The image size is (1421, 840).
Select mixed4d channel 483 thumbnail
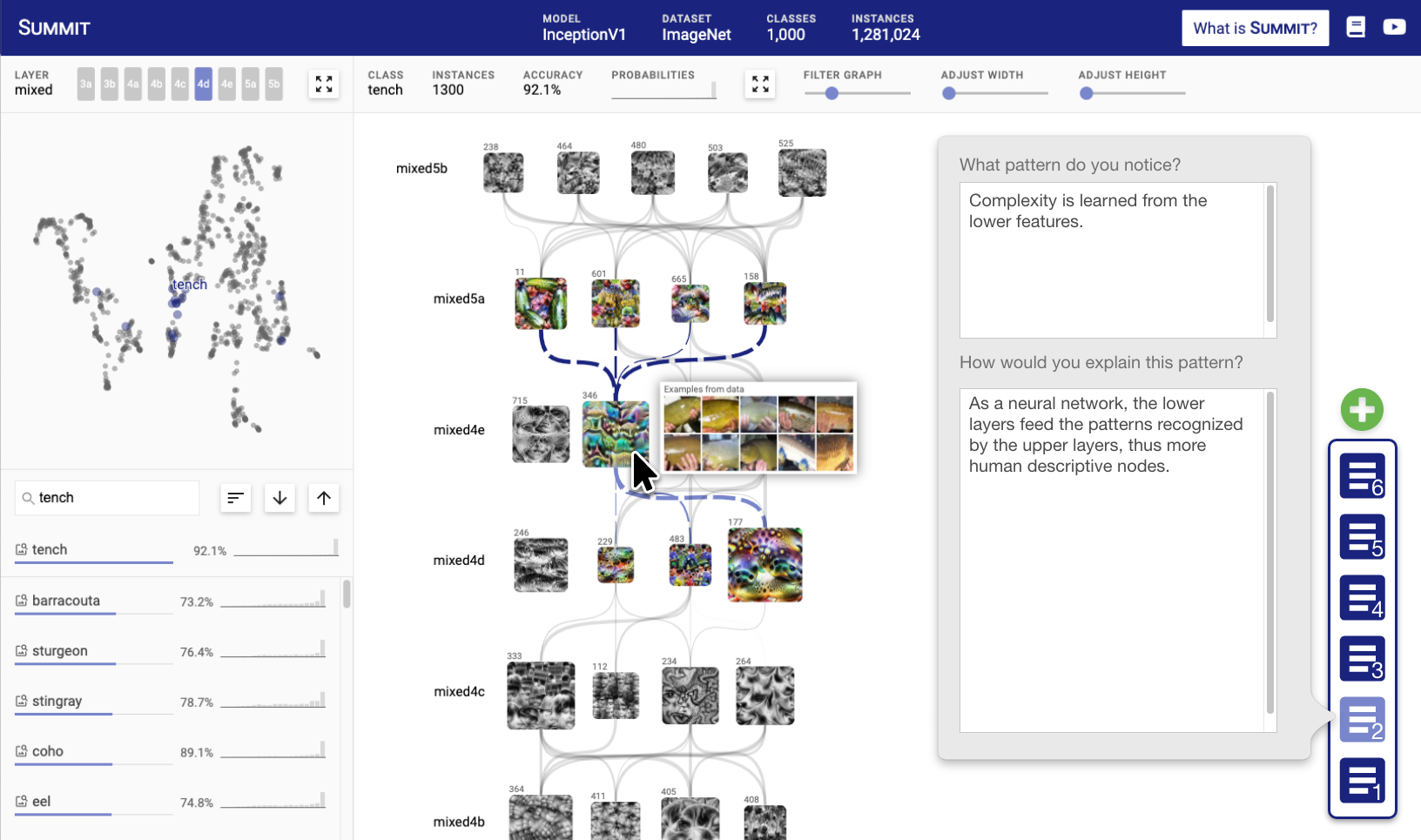pyautogui.click(x=690, y=565)
